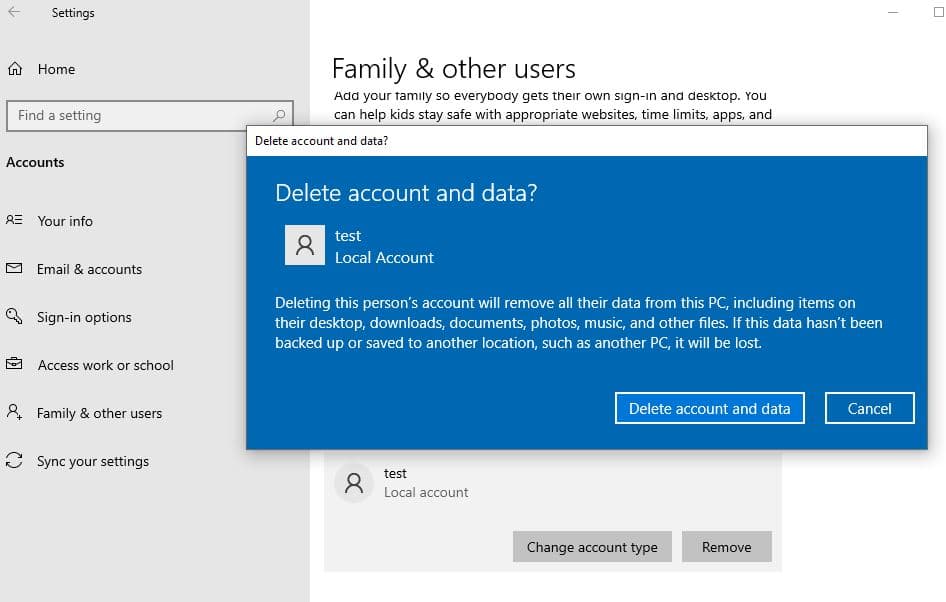Click the Remove button
946x602 pixels.
click(726, 547)
